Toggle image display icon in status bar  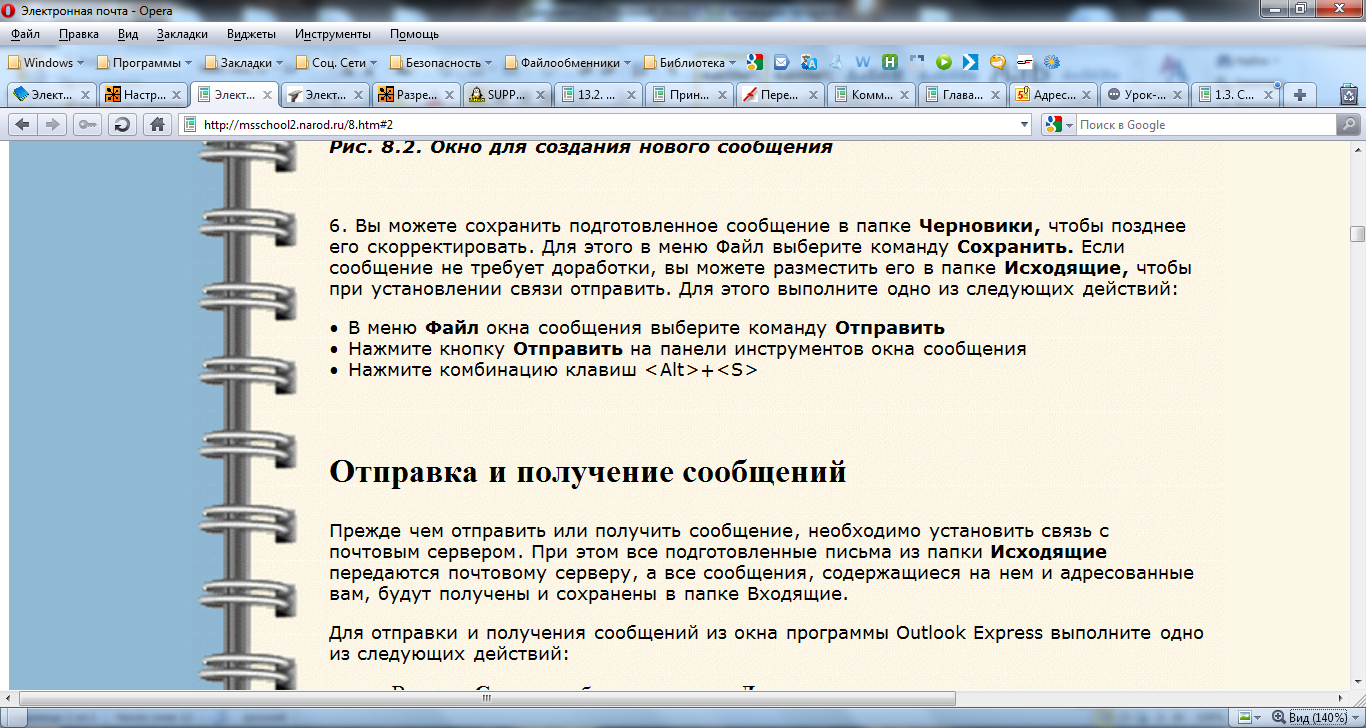(x=1244, y=717)
